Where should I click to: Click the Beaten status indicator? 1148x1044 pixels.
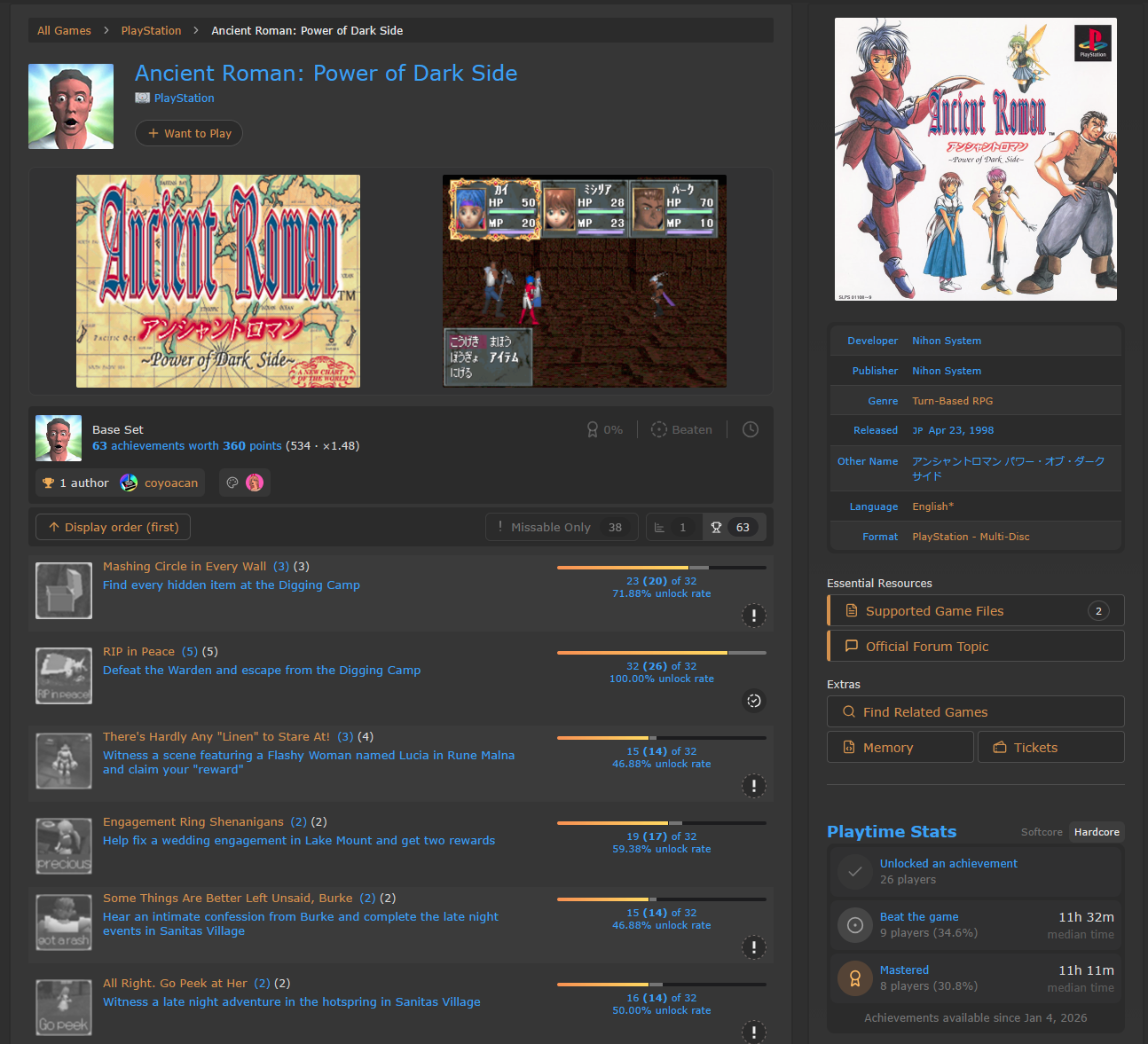(681, 429)
